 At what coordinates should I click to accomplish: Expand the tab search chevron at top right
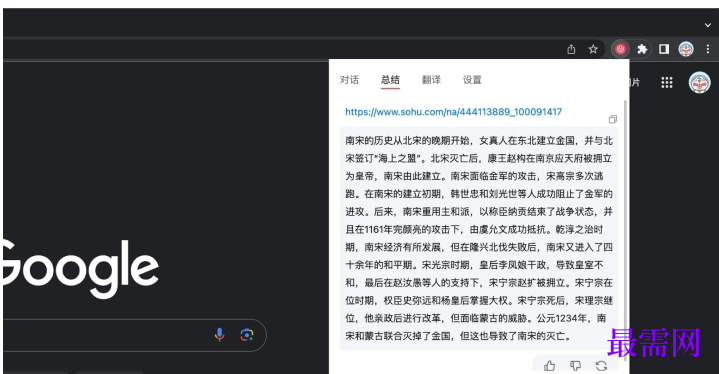coord(708,25)
